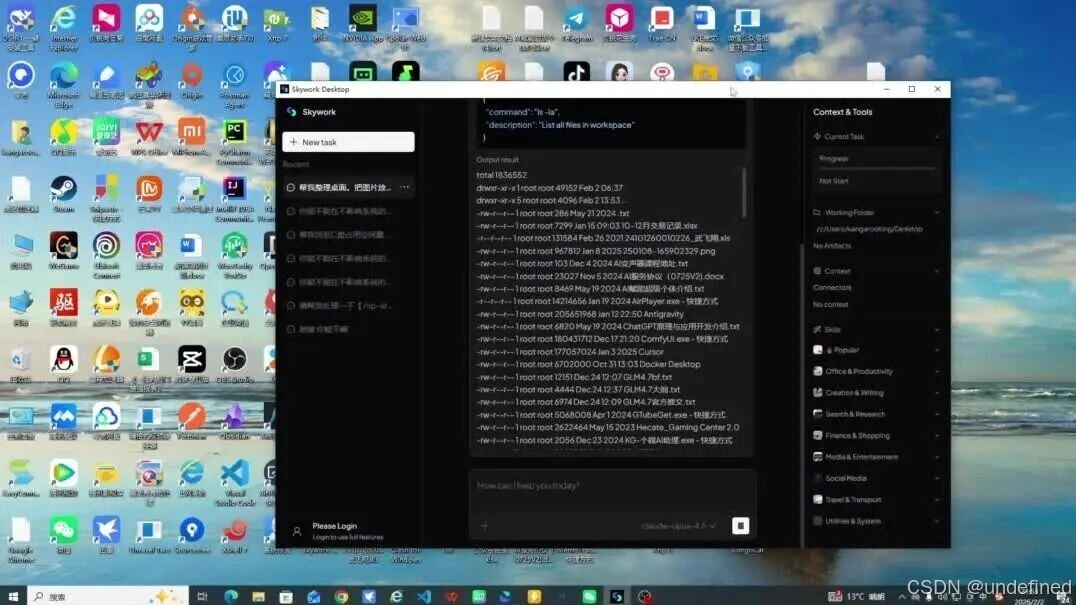Screen dimensions: 1076x605
Task: Open the Social Media skills icon
Action: click(817, 478)
